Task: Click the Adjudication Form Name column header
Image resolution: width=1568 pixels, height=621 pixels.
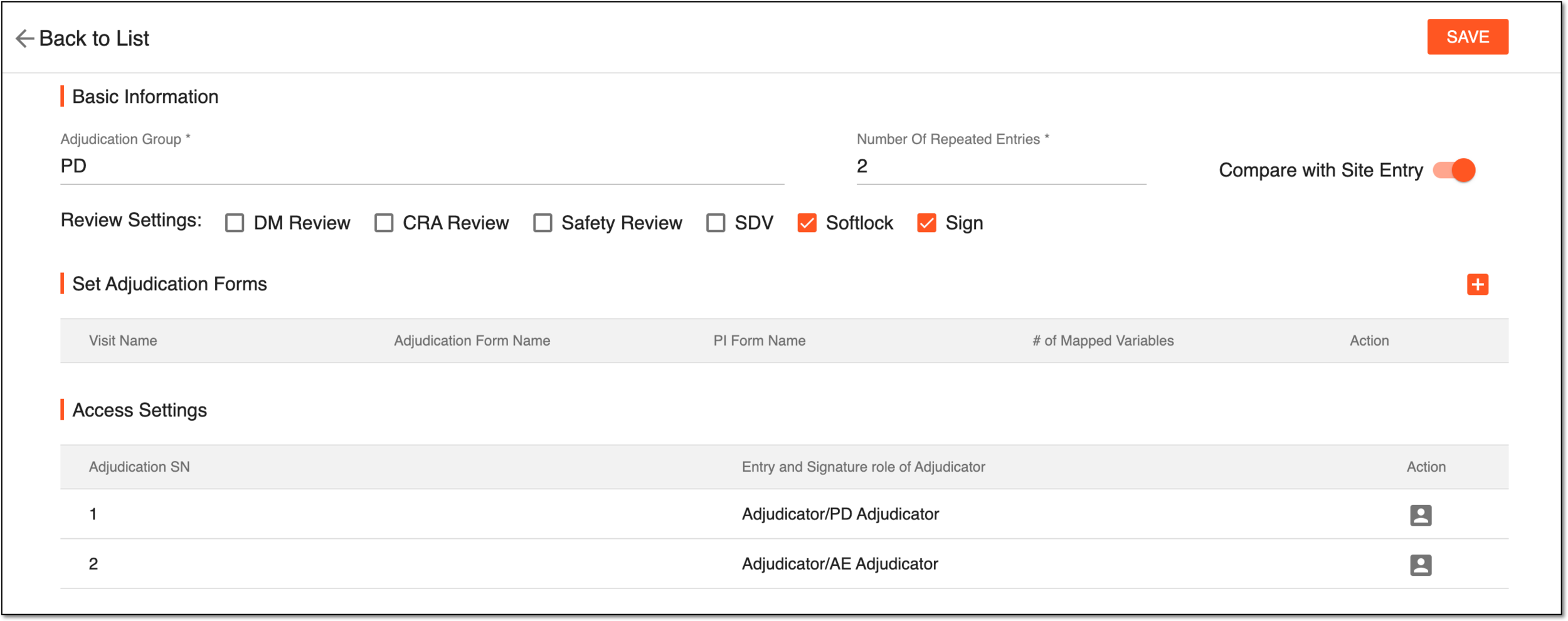Action: click(x=472, y=341)
